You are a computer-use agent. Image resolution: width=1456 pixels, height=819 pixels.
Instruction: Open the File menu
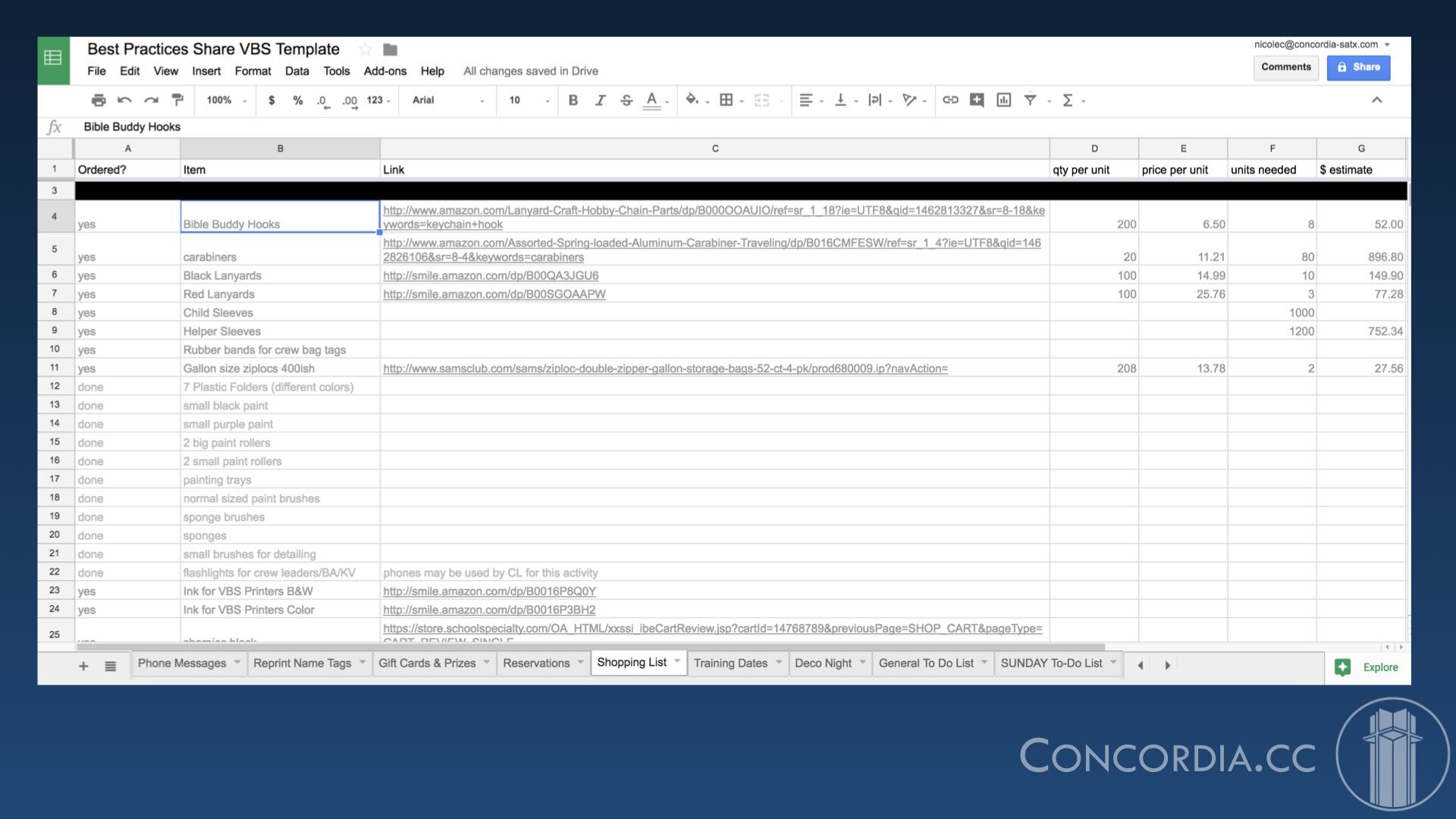(96, 71)
